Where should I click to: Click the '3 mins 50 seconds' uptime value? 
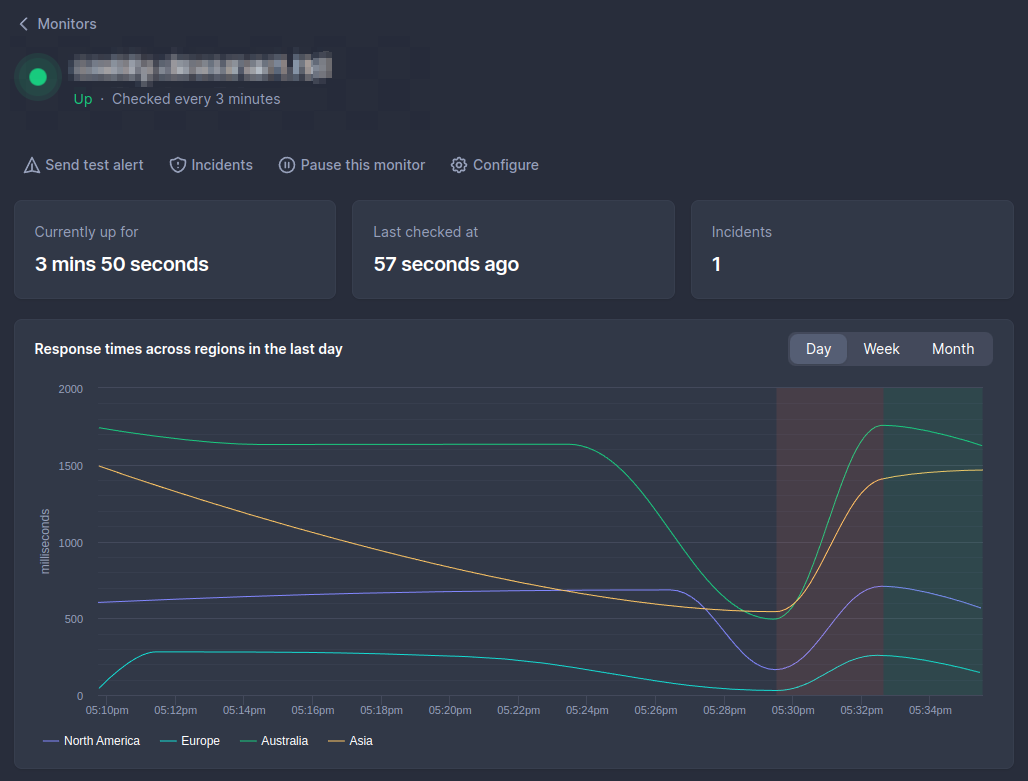122,264
